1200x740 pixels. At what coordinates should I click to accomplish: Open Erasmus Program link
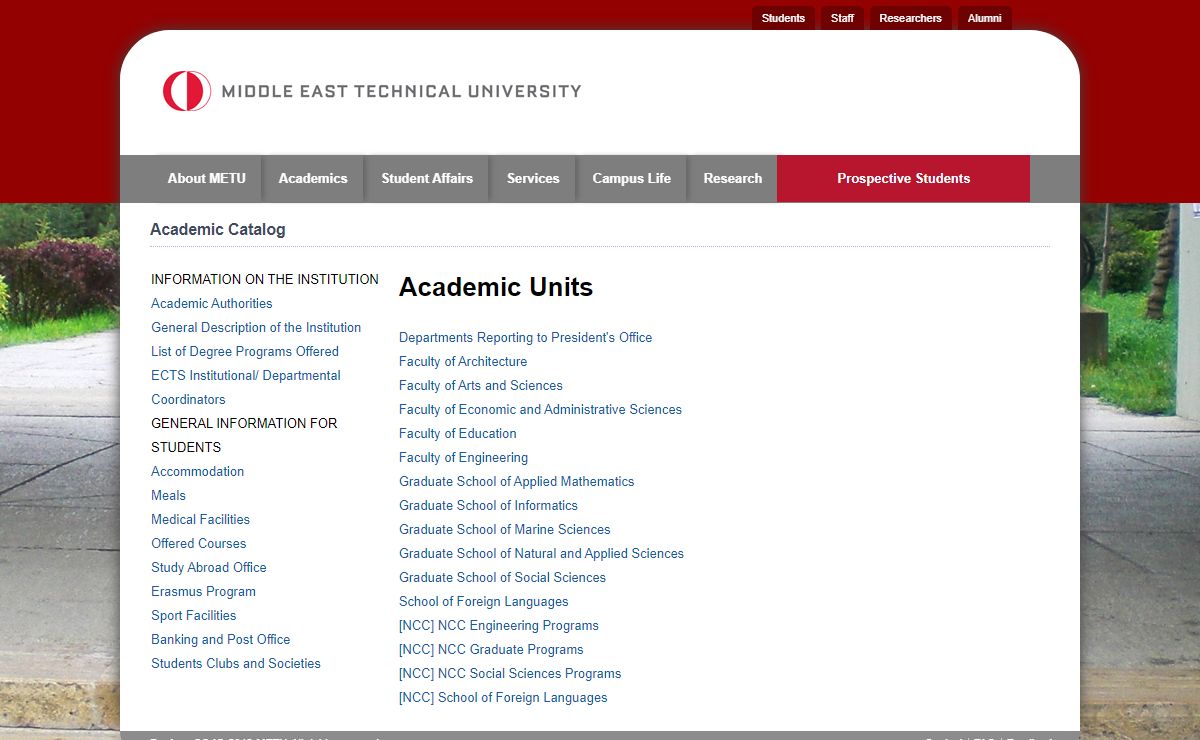(x=203, y=591)
